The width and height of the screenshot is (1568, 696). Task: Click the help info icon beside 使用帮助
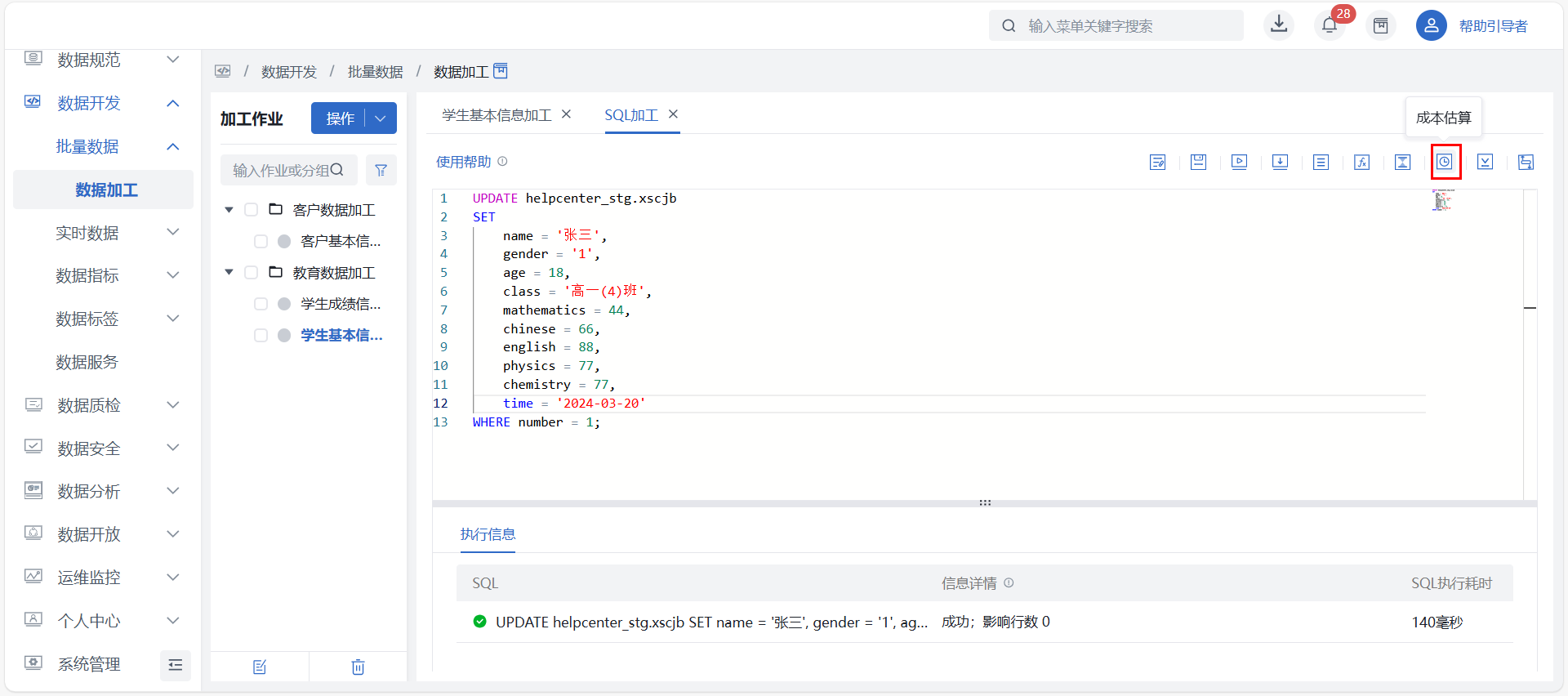[502, 161]
